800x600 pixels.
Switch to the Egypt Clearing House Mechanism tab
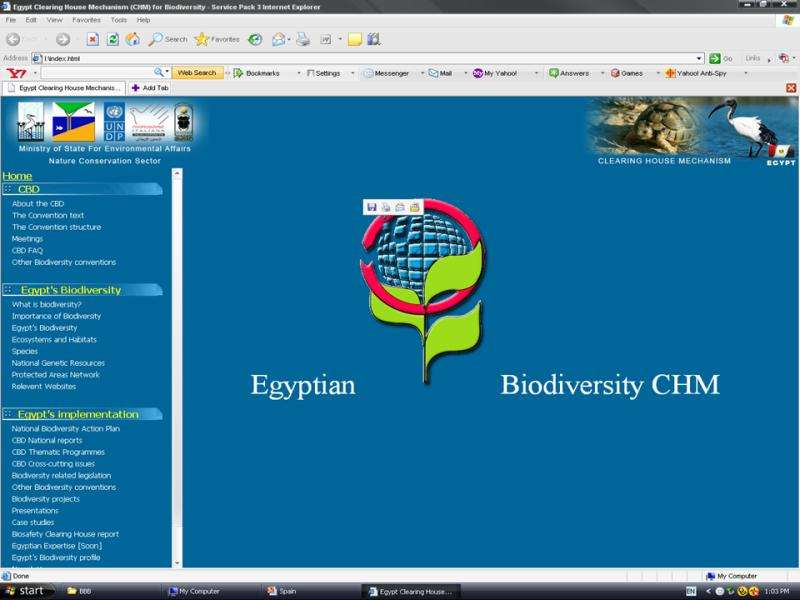point(64,88)
